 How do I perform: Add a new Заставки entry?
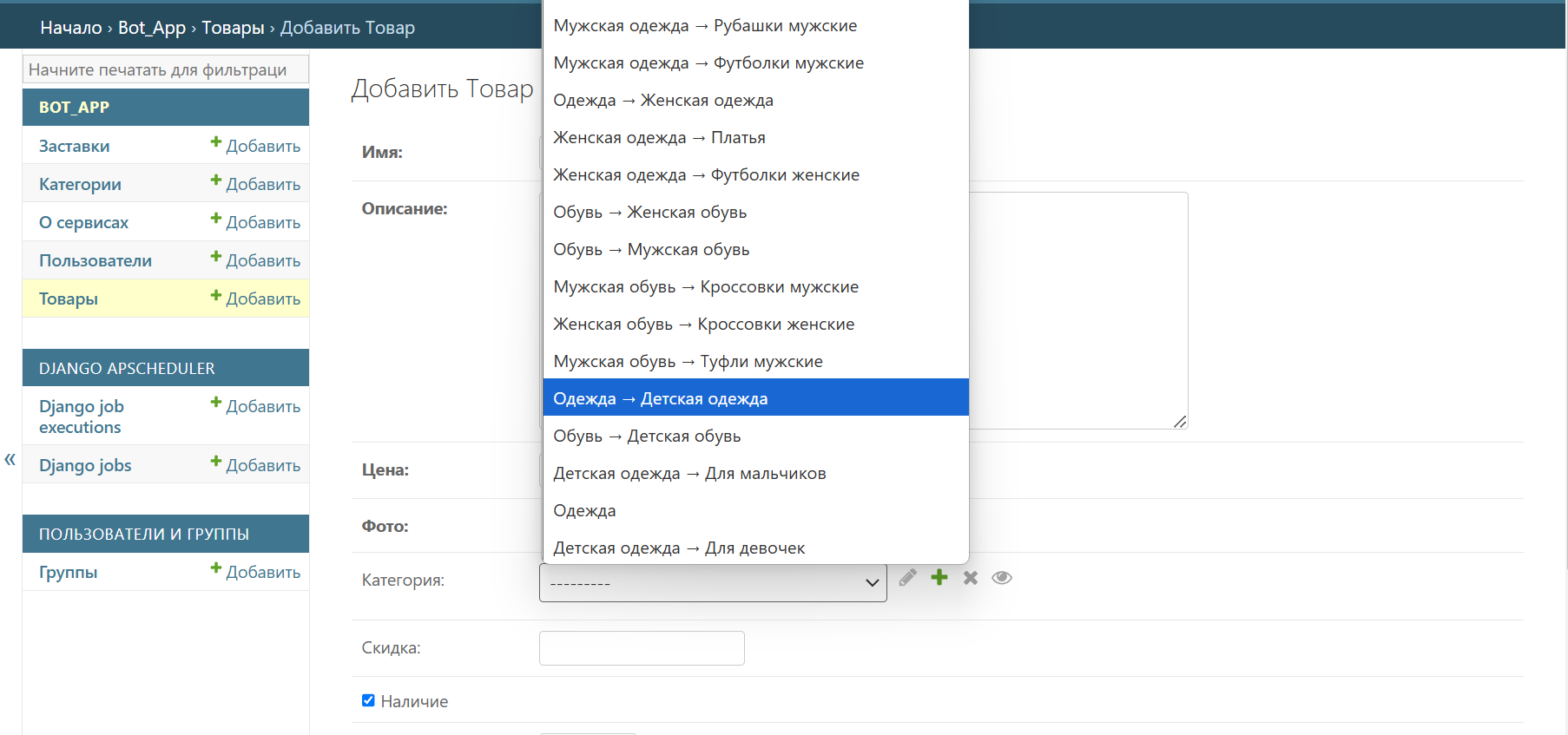coord(255,146)
